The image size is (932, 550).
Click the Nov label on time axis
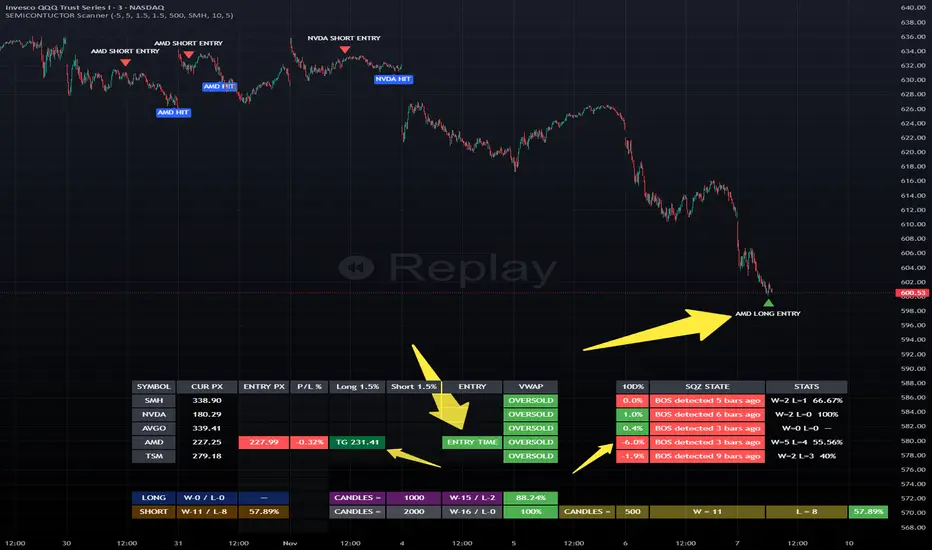[290, 543]
